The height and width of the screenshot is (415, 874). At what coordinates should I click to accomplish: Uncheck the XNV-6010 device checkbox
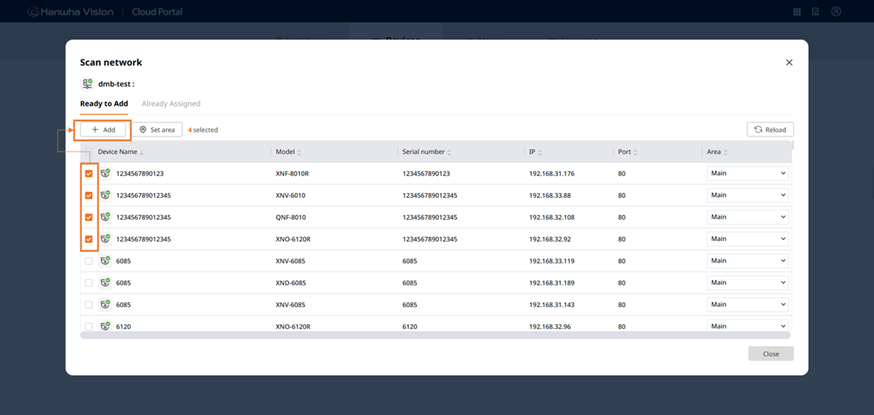(x=89, y=196)
